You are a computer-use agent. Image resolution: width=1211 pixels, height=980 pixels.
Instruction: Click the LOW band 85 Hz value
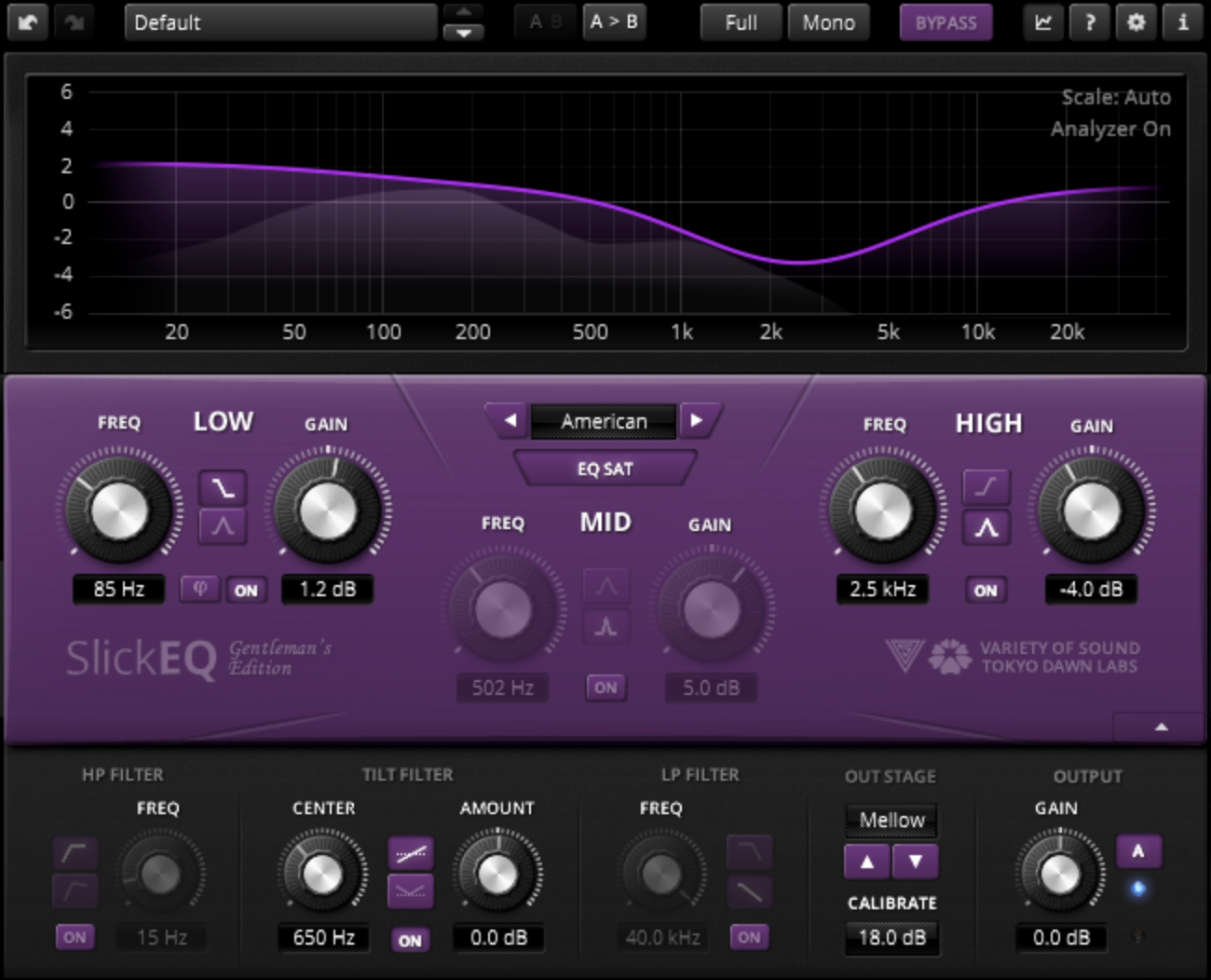[x=118, y=589]
